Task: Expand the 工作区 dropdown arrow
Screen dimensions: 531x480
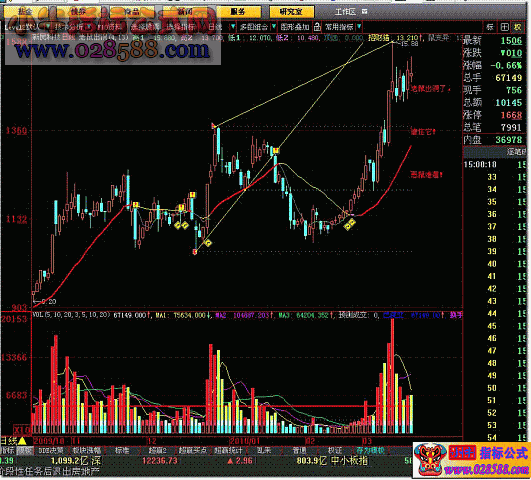Action: tap(364, 12)
